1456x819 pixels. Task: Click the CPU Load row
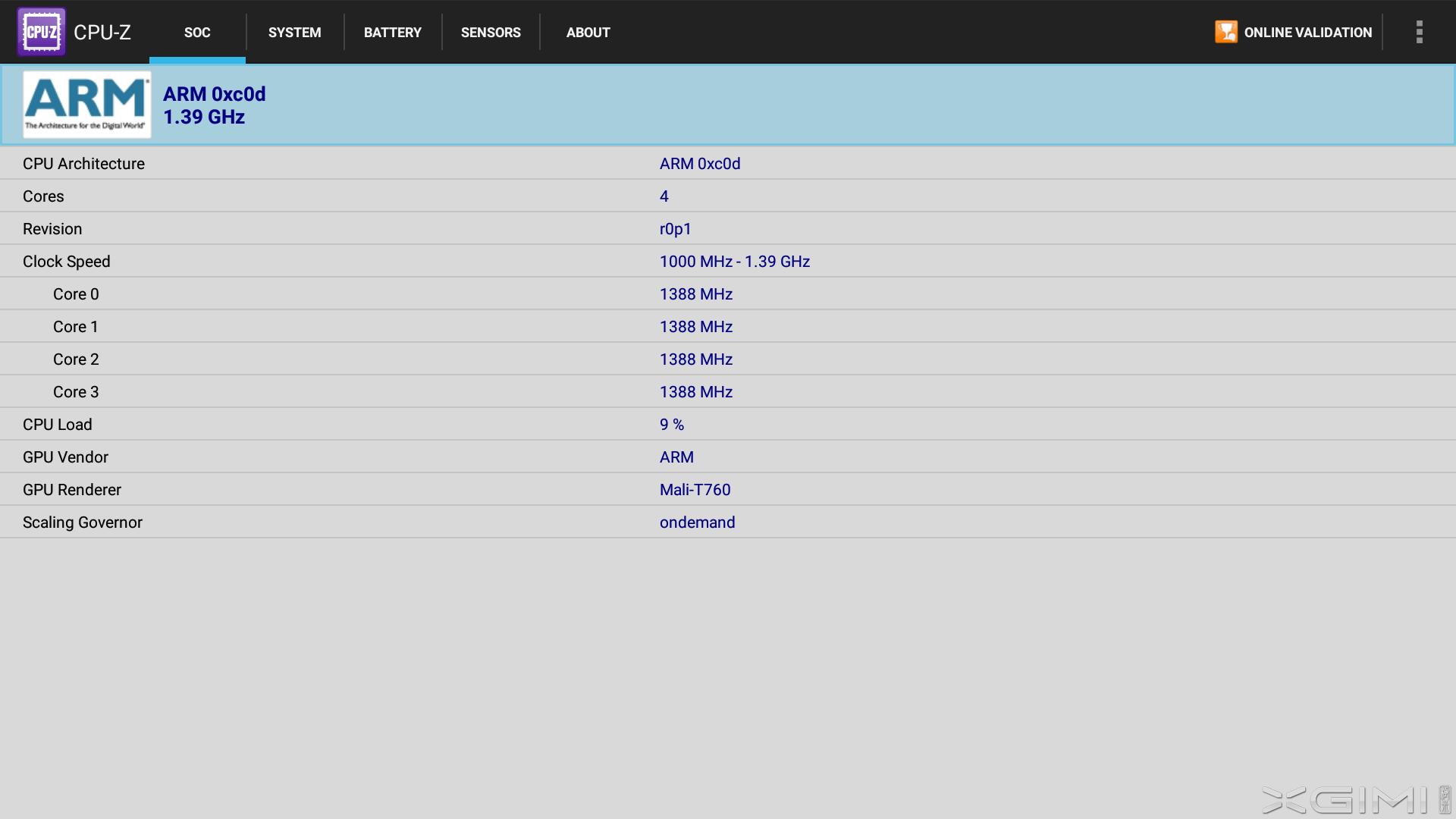click(x=728, y=425)
